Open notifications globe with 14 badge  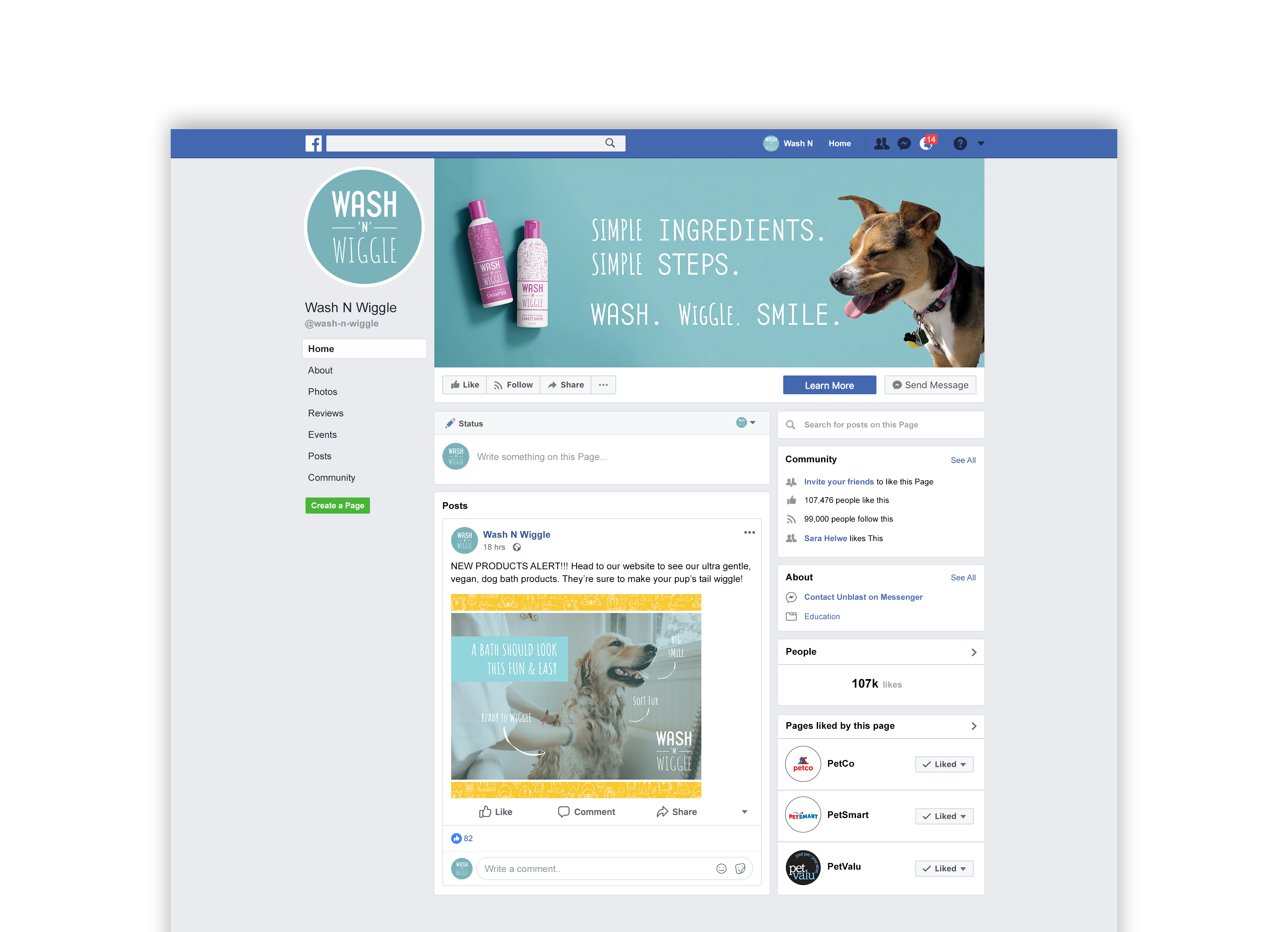927,142
